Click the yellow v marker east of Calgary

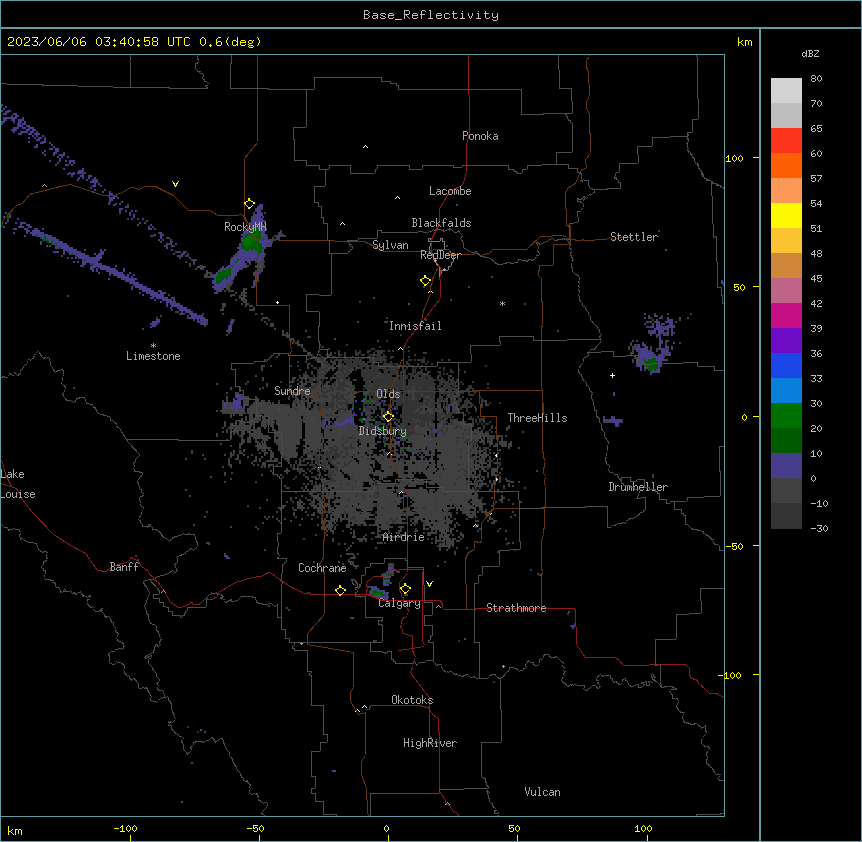click(x=429, y=584)
